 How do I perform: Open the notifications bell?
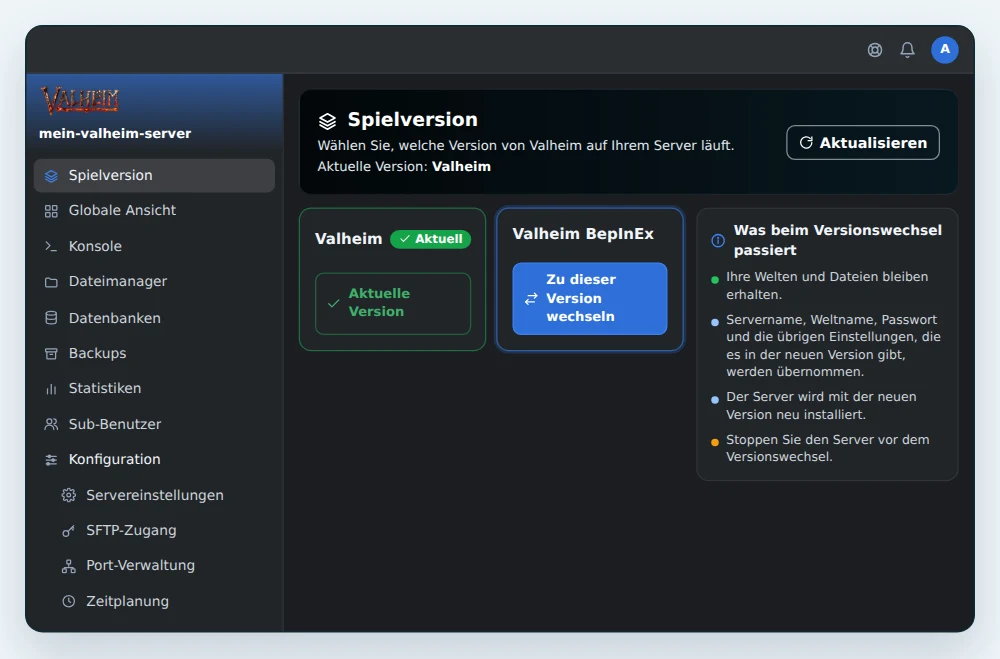coord(907,50)
